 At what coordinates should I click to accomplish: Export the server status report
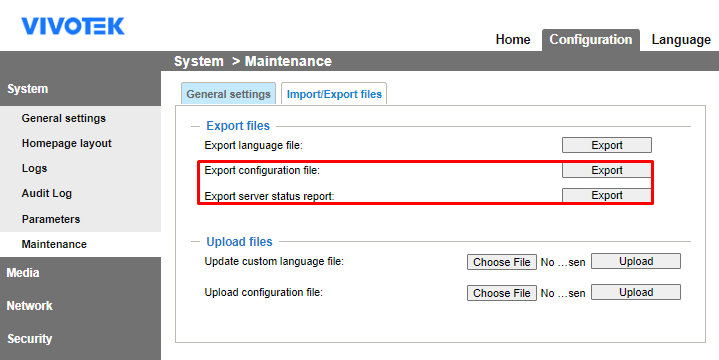coord(607,195)
